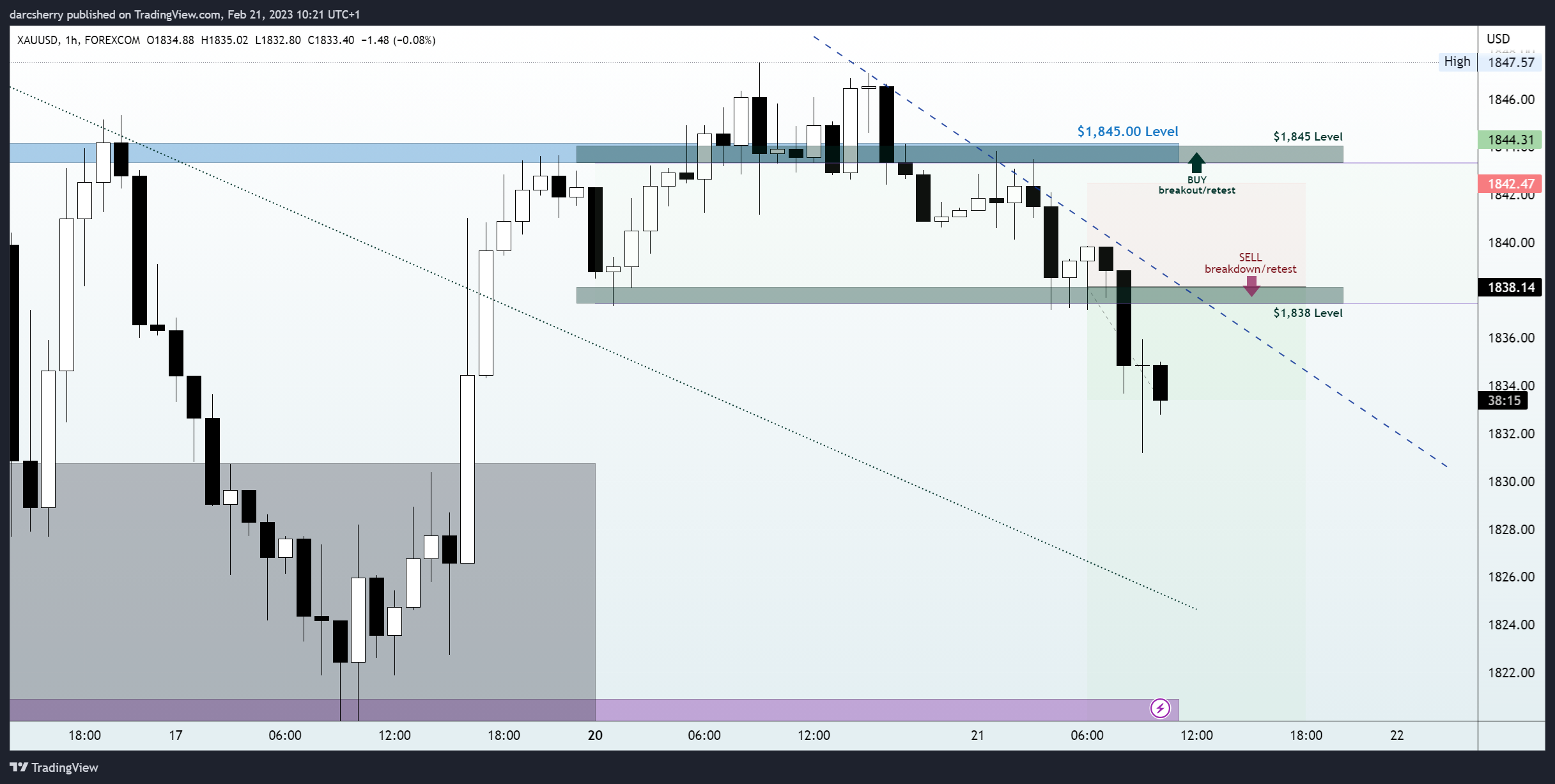Click the 1826.00 price axis label
Image resolution: width=1555 pixels, height=784 pixels.
[1511, 577]
